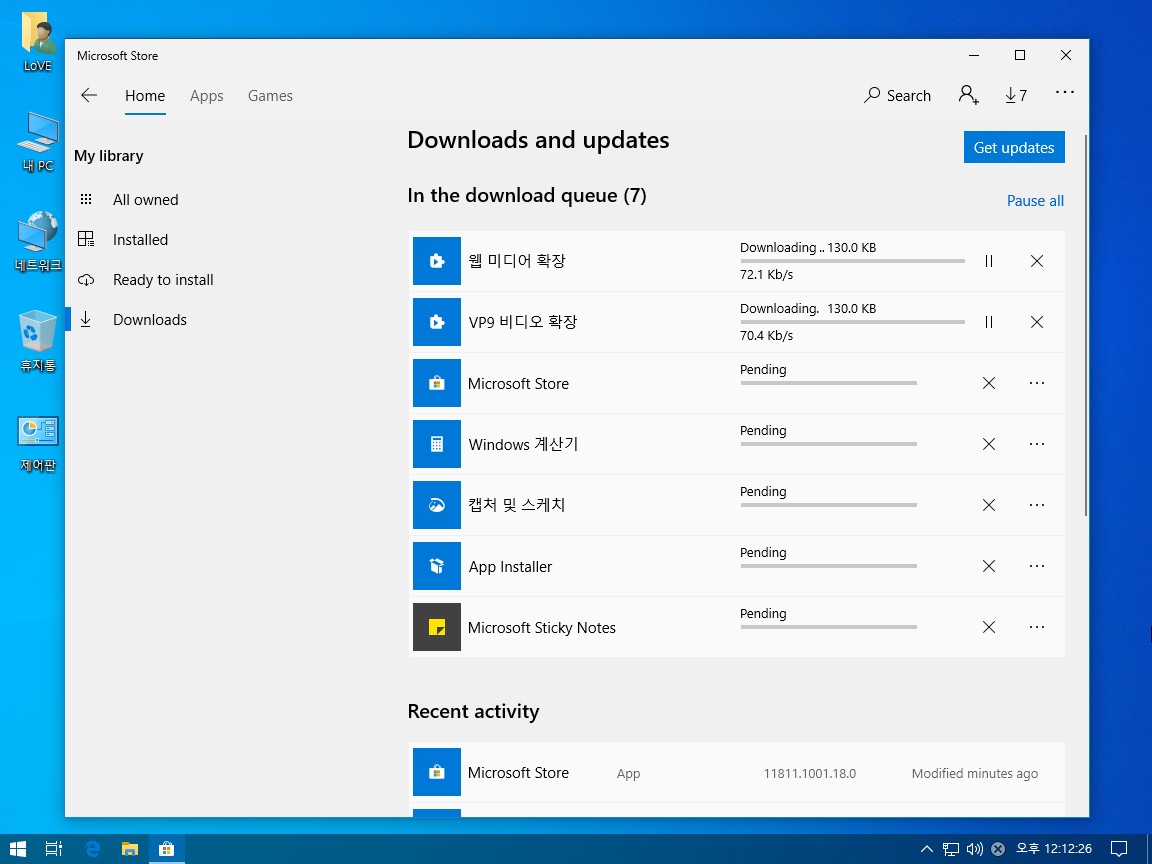
Task: Open more options for Windows 계산기
Action: click(1037, 444)
